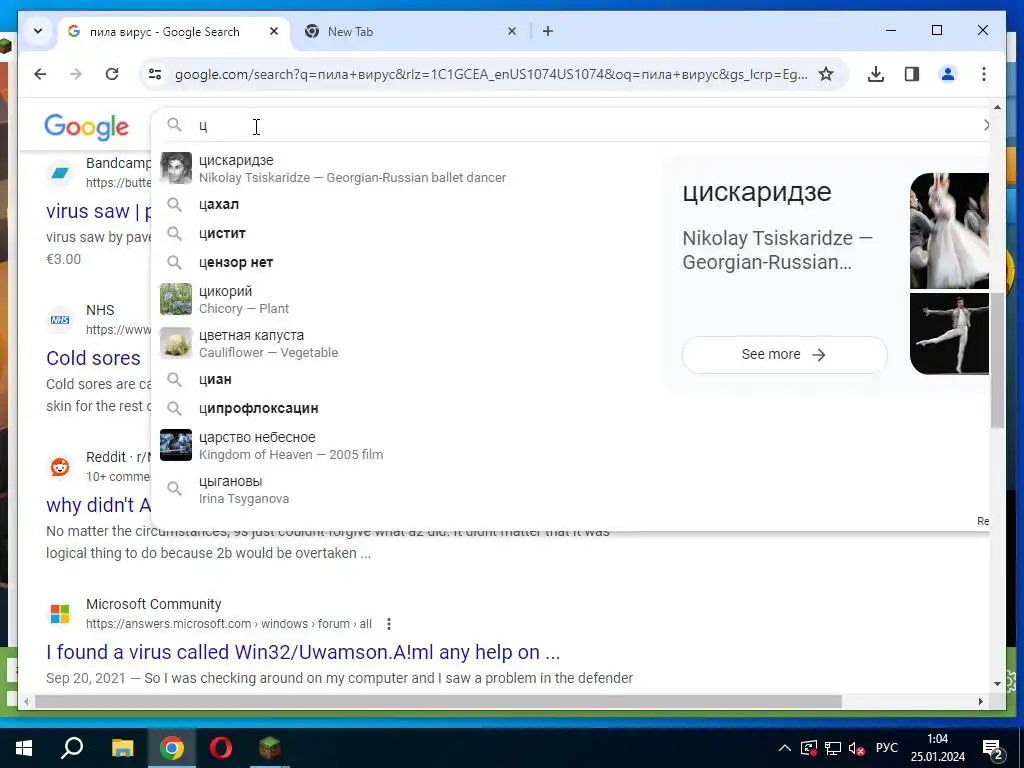Click the See more button
1024x768 pixels.
(x=784, y=355)
